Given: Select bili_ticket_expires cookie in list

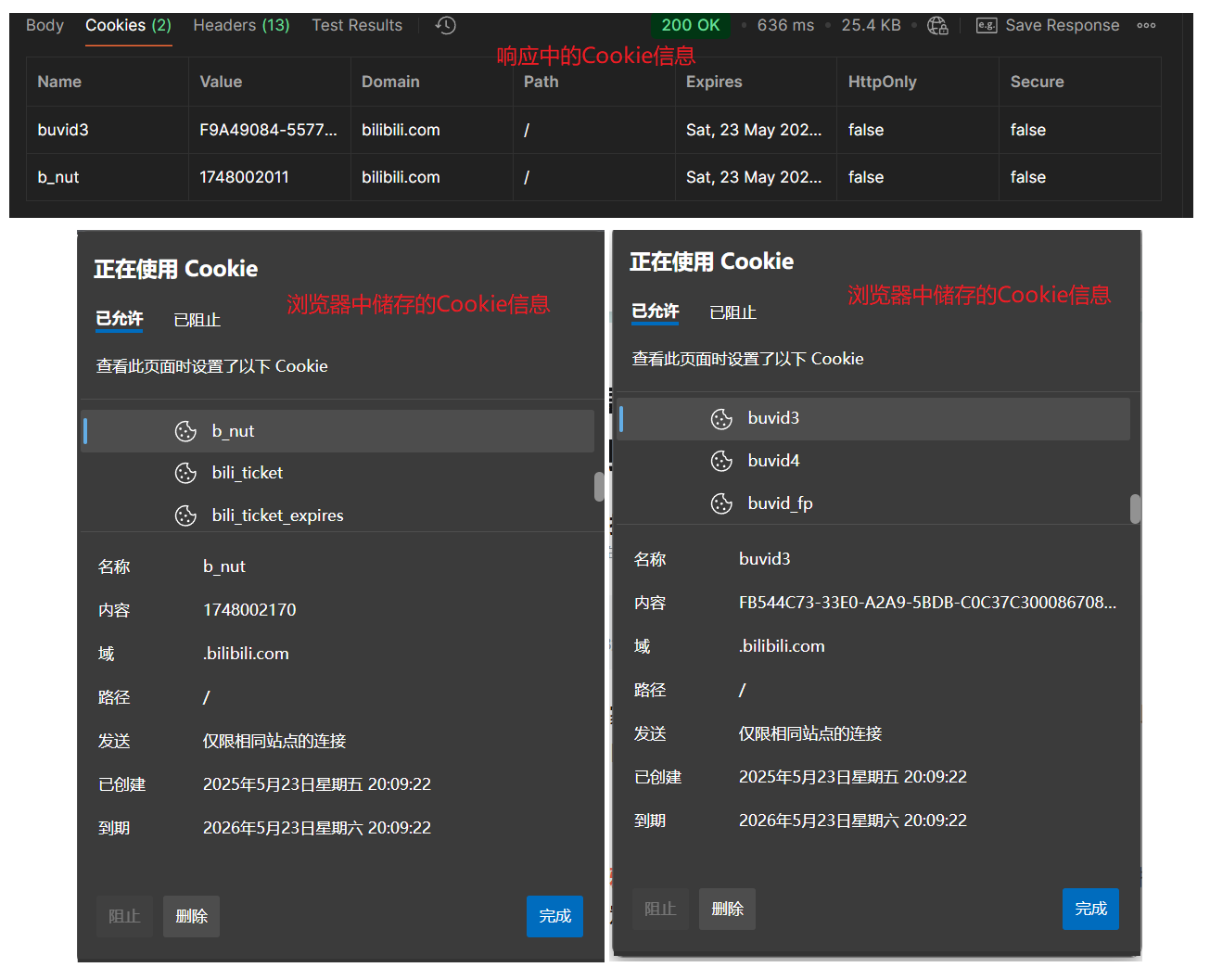Looking at the screenshot, I should tap(338, 515).
